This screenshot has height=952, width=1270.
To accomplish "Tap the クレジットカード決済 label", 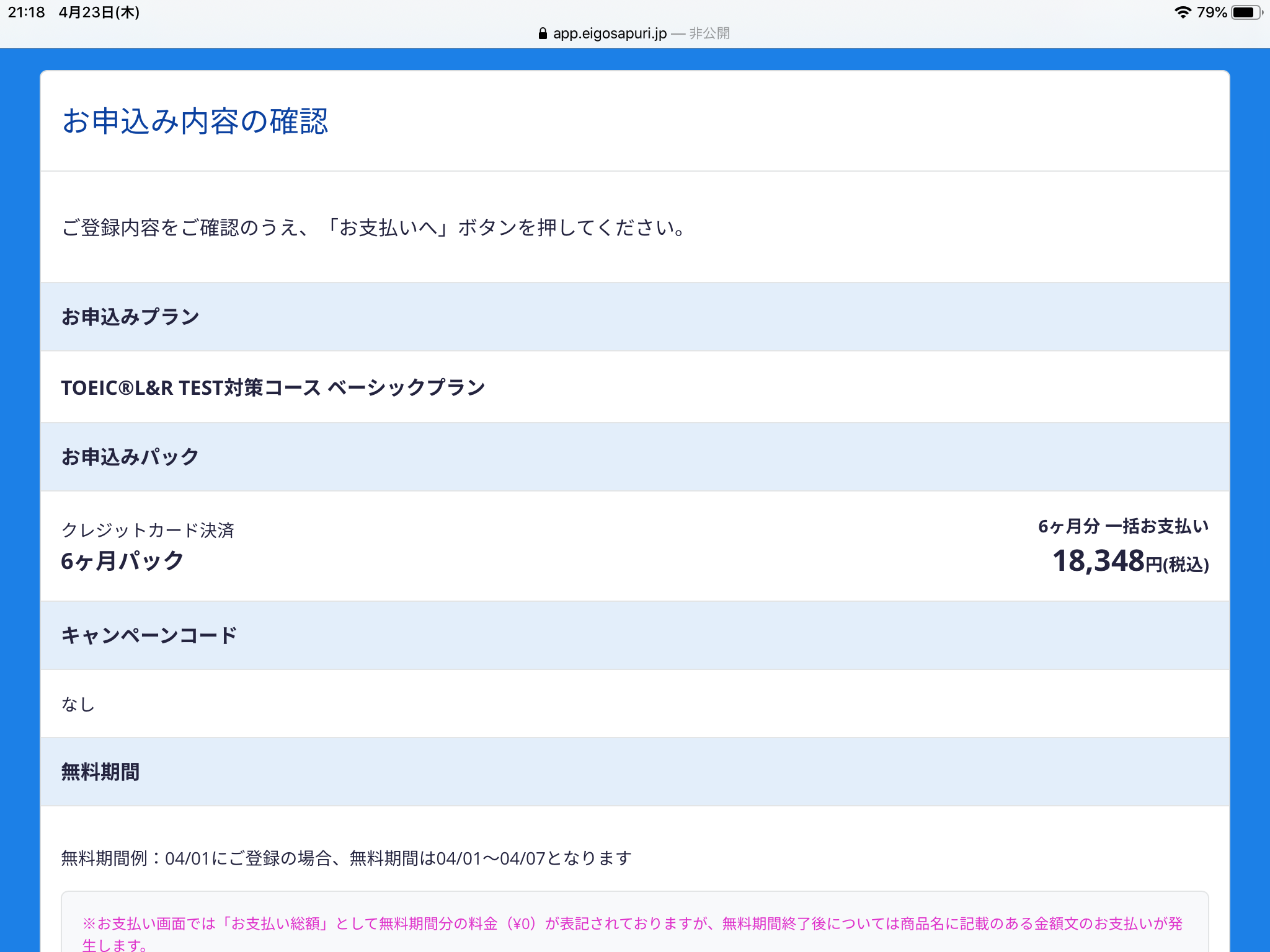I will click(x=148, y=530).
